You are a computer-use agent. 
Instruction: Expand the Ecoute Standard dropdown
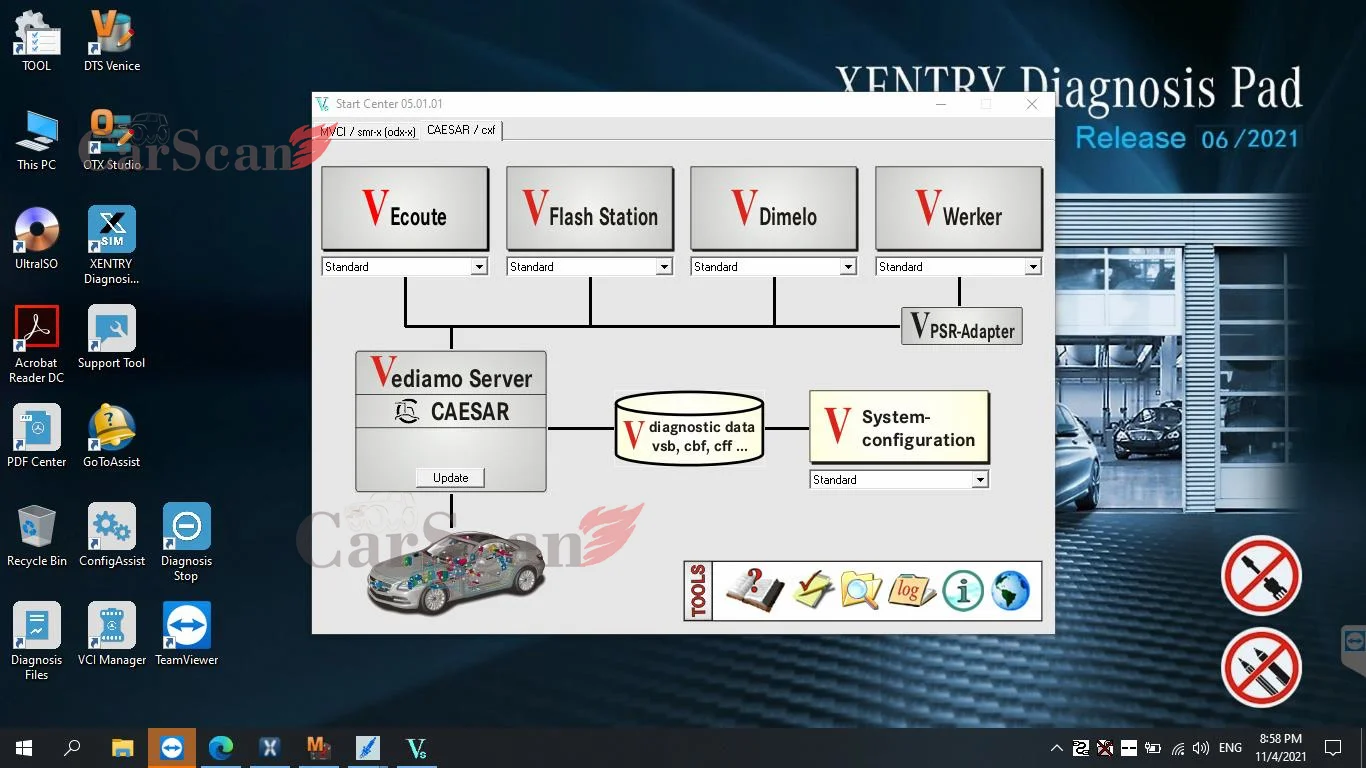pyautogui.click(x=479, y=267)
